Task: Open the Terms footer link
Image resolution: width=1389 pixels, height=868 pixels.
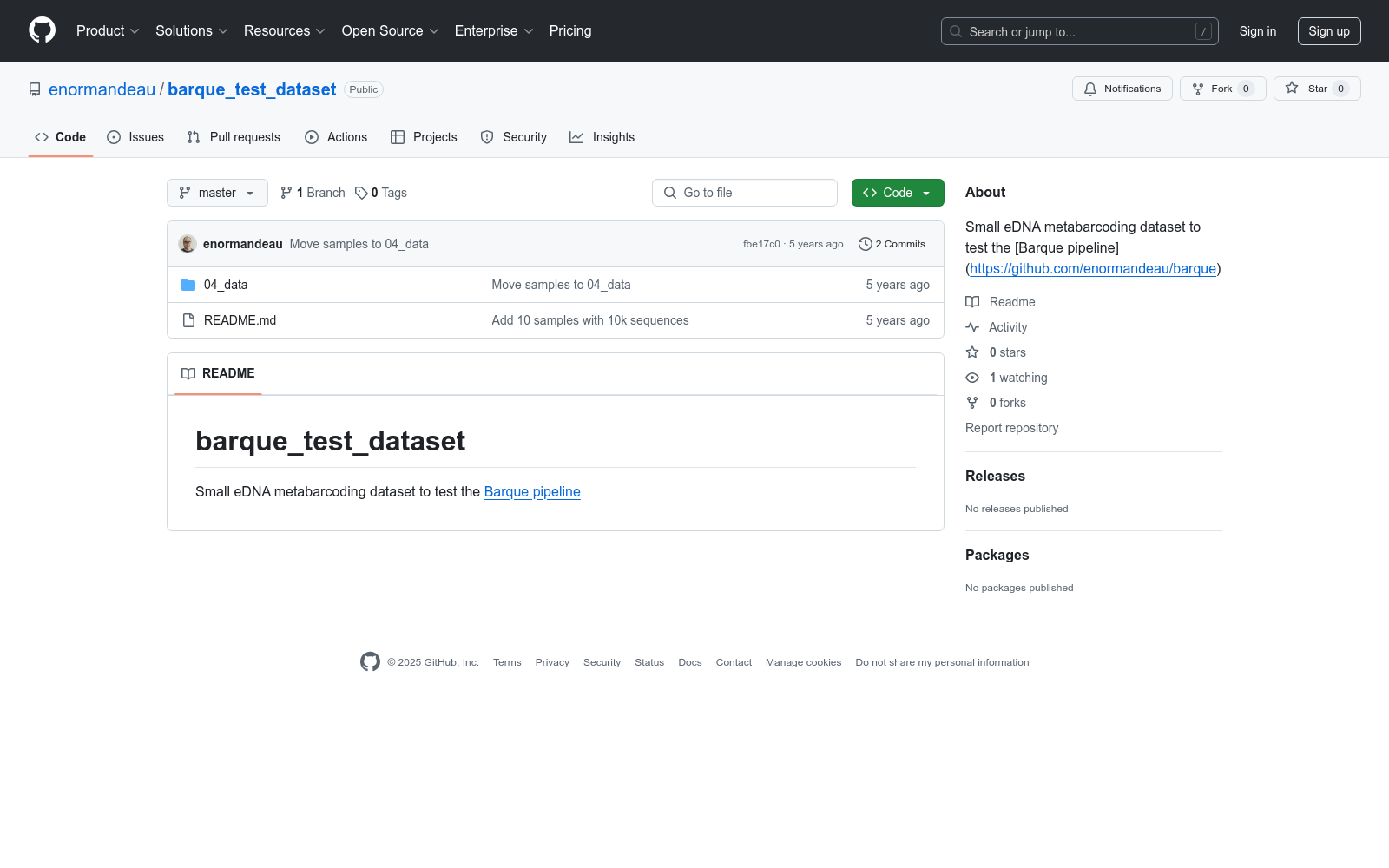Action: (x=507, y=662)
